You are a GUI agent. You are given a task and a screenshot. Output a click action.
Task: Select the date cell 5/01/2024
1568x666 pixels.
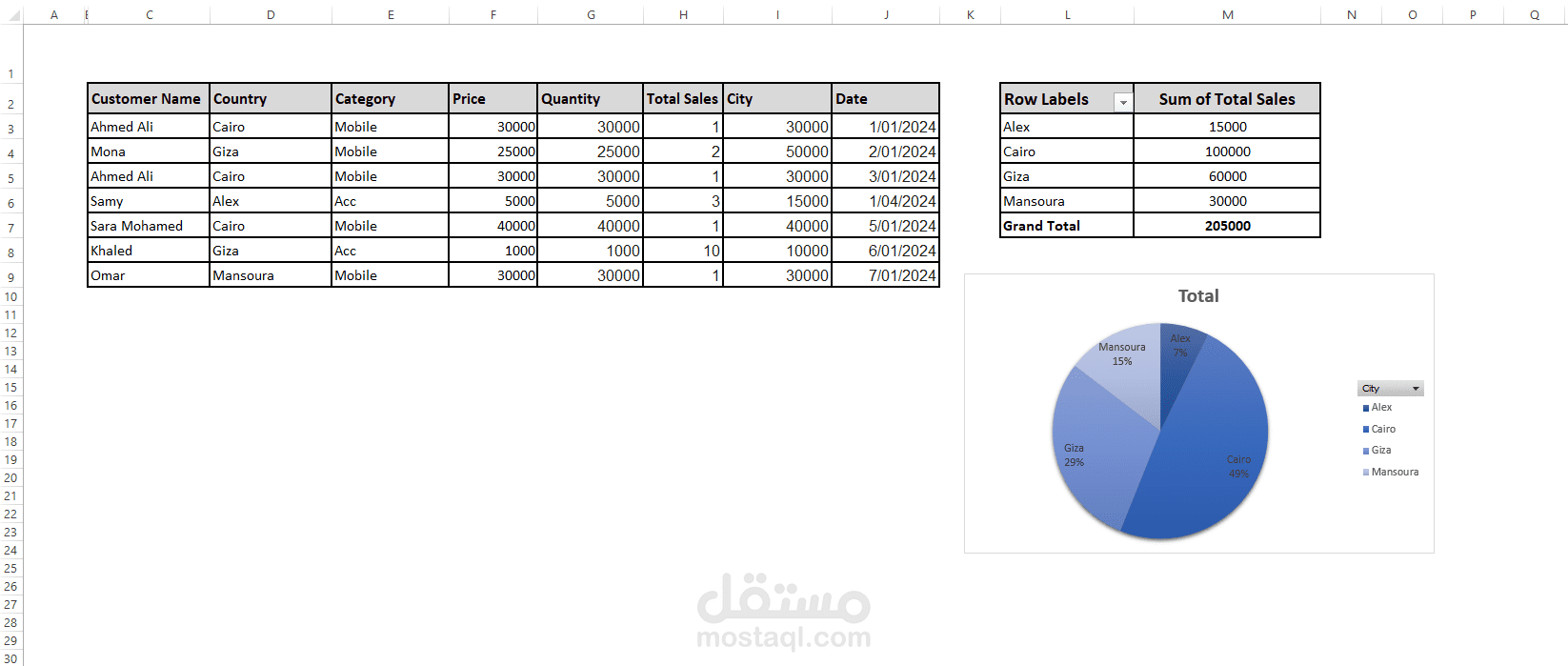pos(886,226)
